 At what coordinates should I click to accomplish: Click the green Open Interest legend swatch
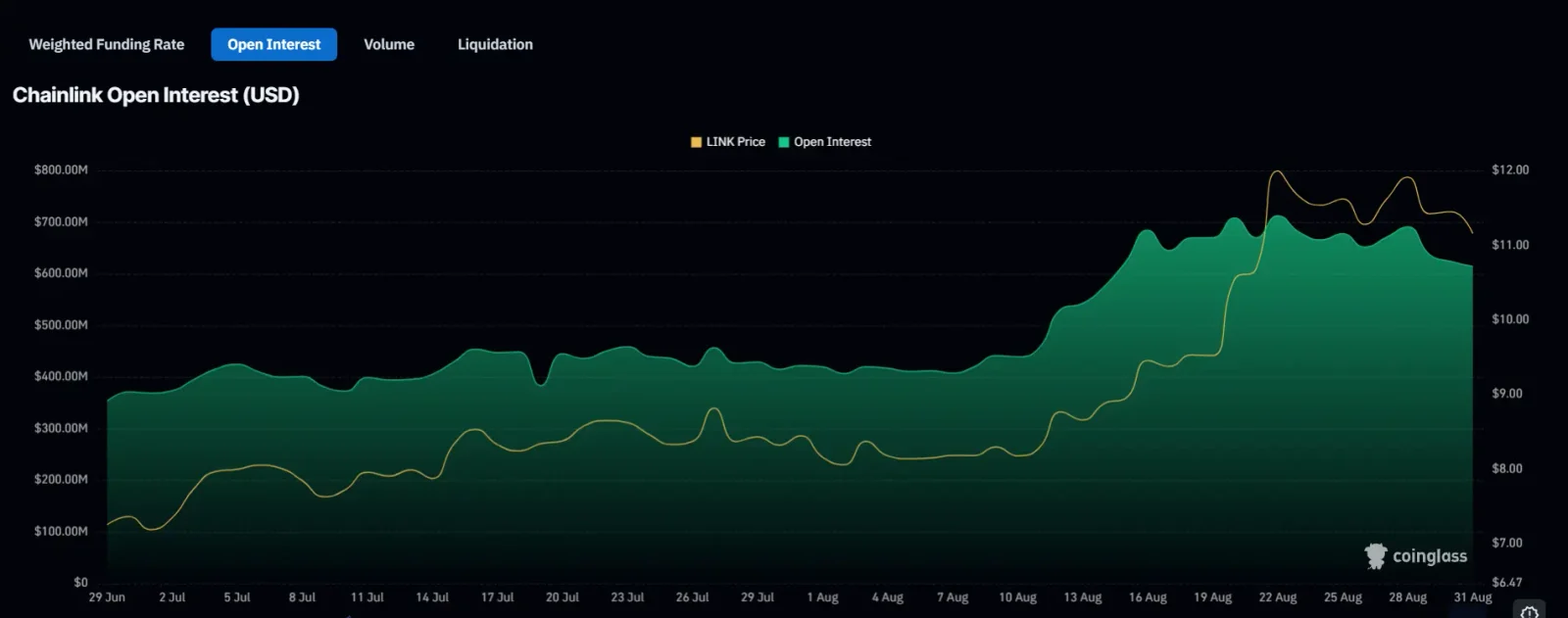tap(784, 142)
